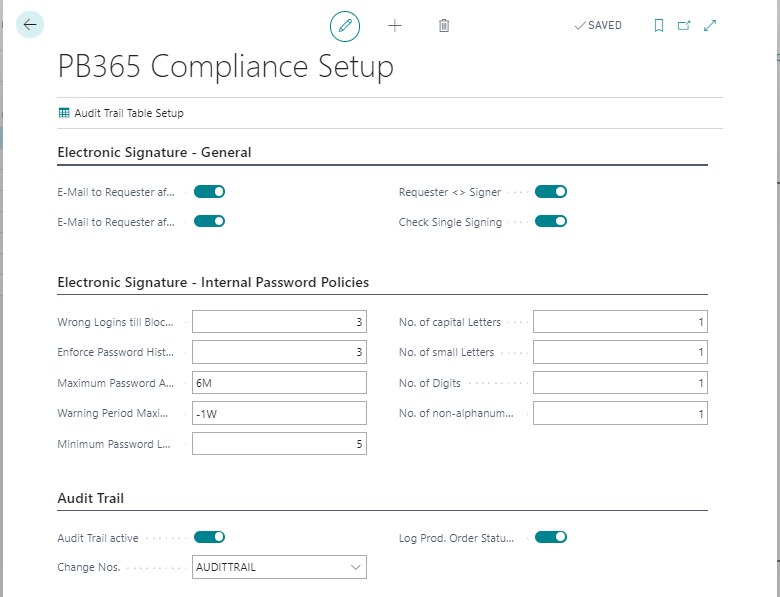Image resolution: width=780 pixels, height=597 pixels.
Task: Click Requester <> Signer label
Action: 450,192
